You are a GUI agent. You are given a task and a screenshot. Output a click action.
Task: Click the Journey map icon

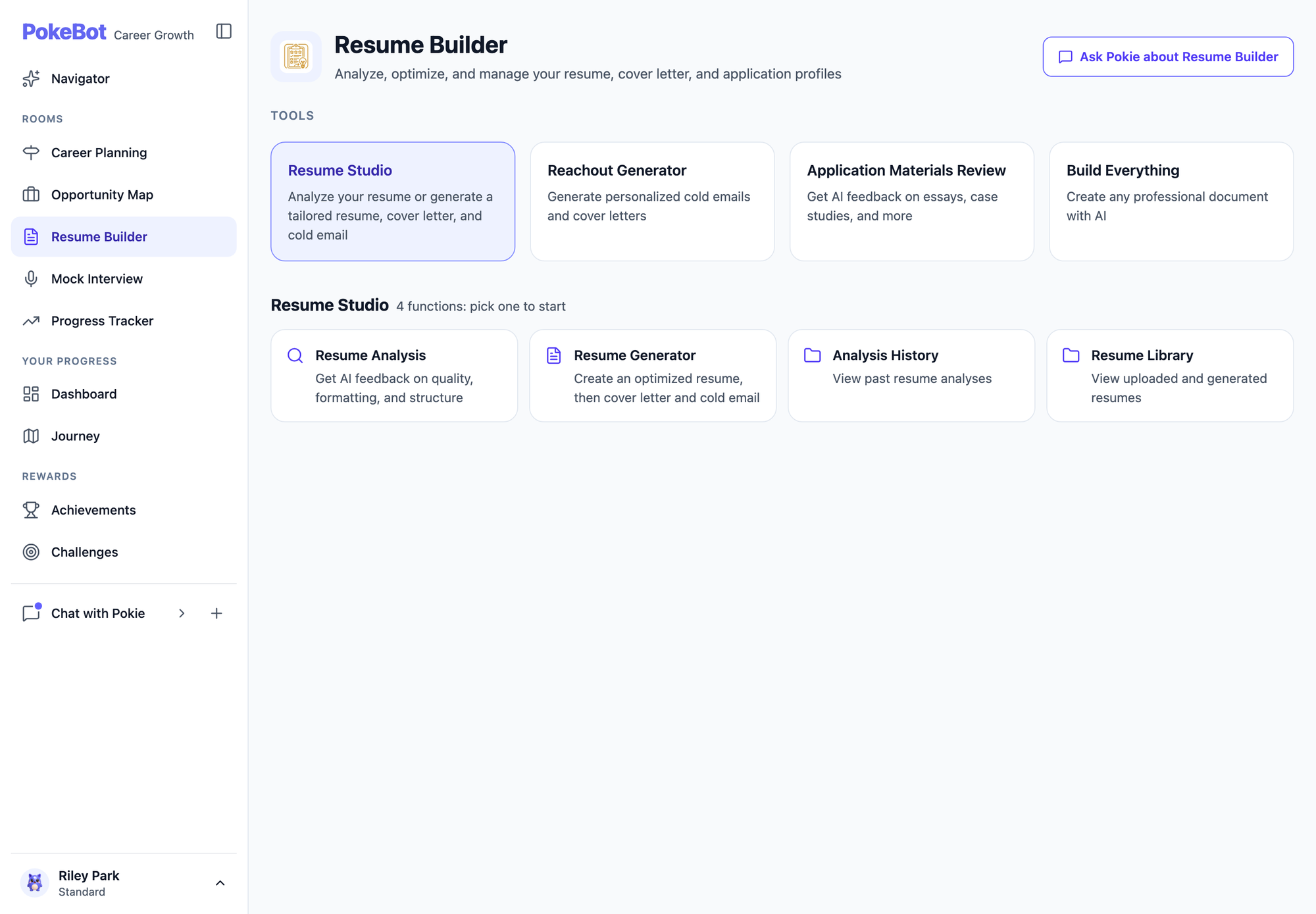click(x=31, y=436)
